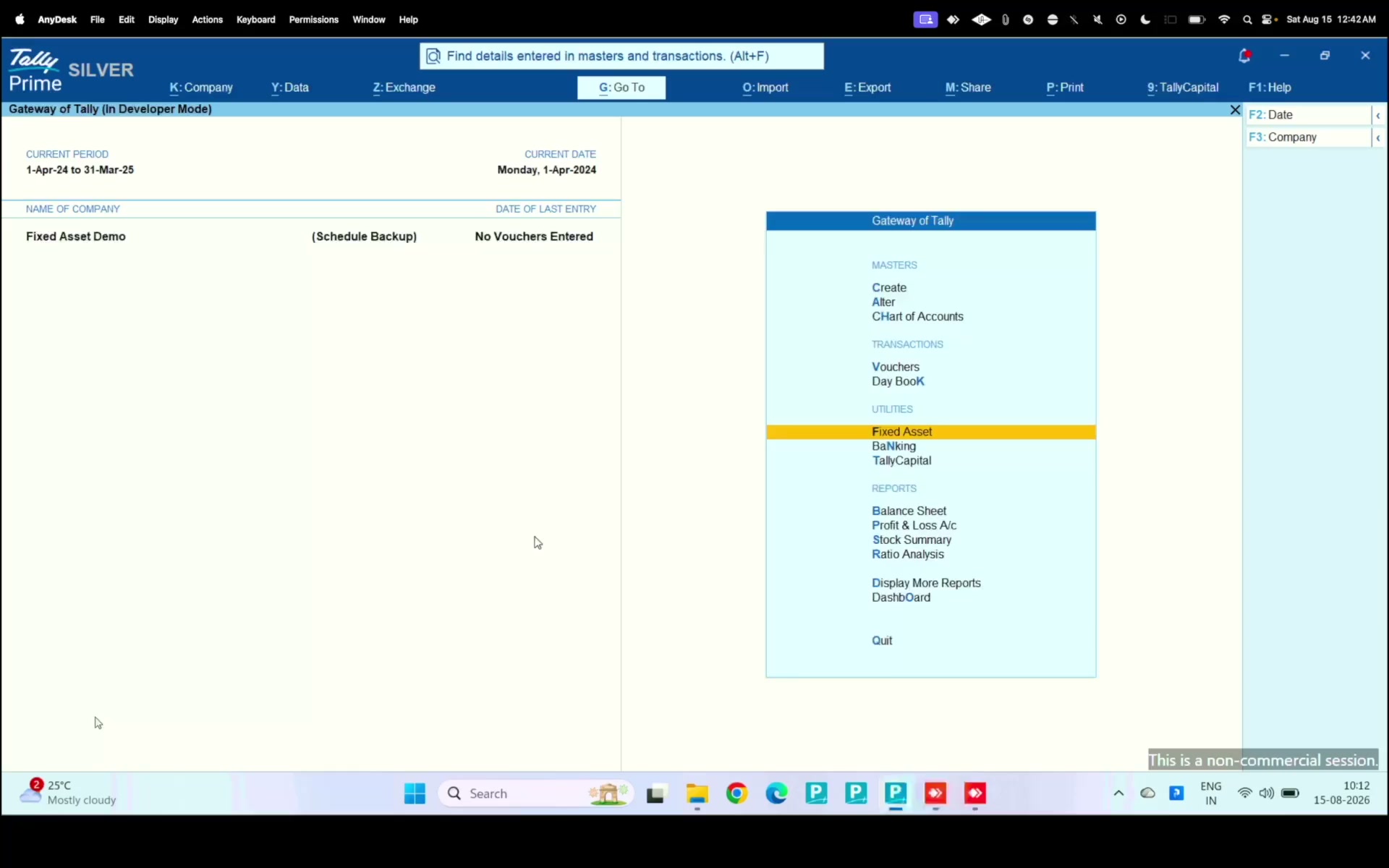The image size is (1389, 868).
Task: Open the E: Export menu
Action: click(867, 88)
